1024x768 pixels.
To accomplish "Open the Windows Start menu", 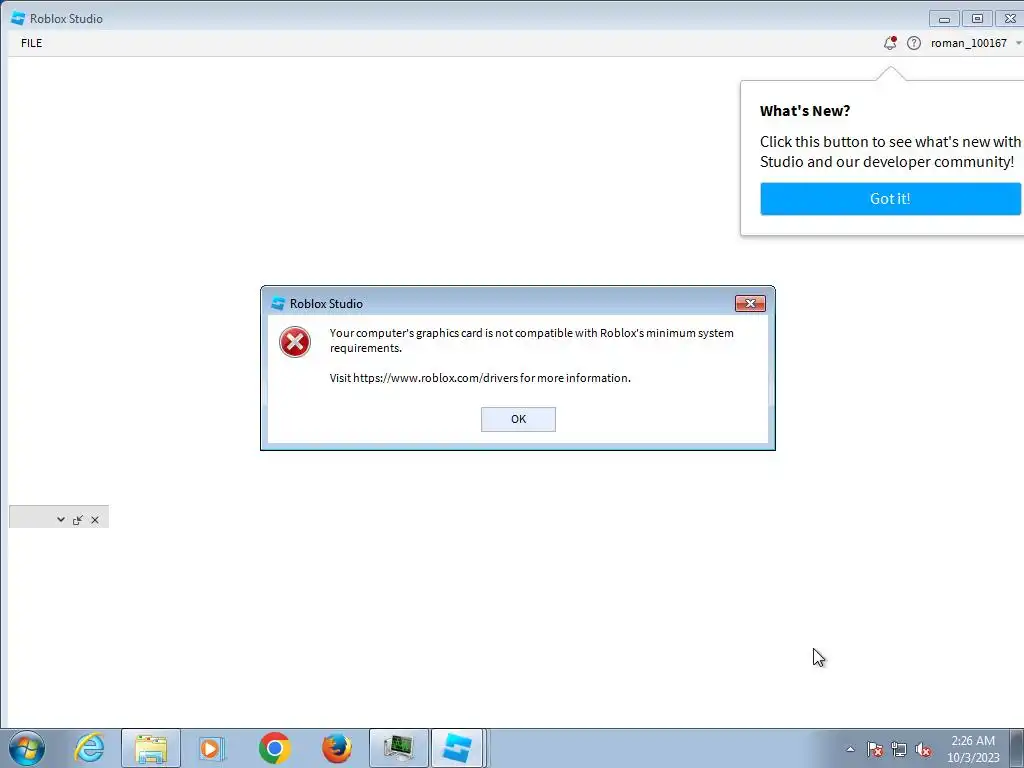I will pos(27,748).
